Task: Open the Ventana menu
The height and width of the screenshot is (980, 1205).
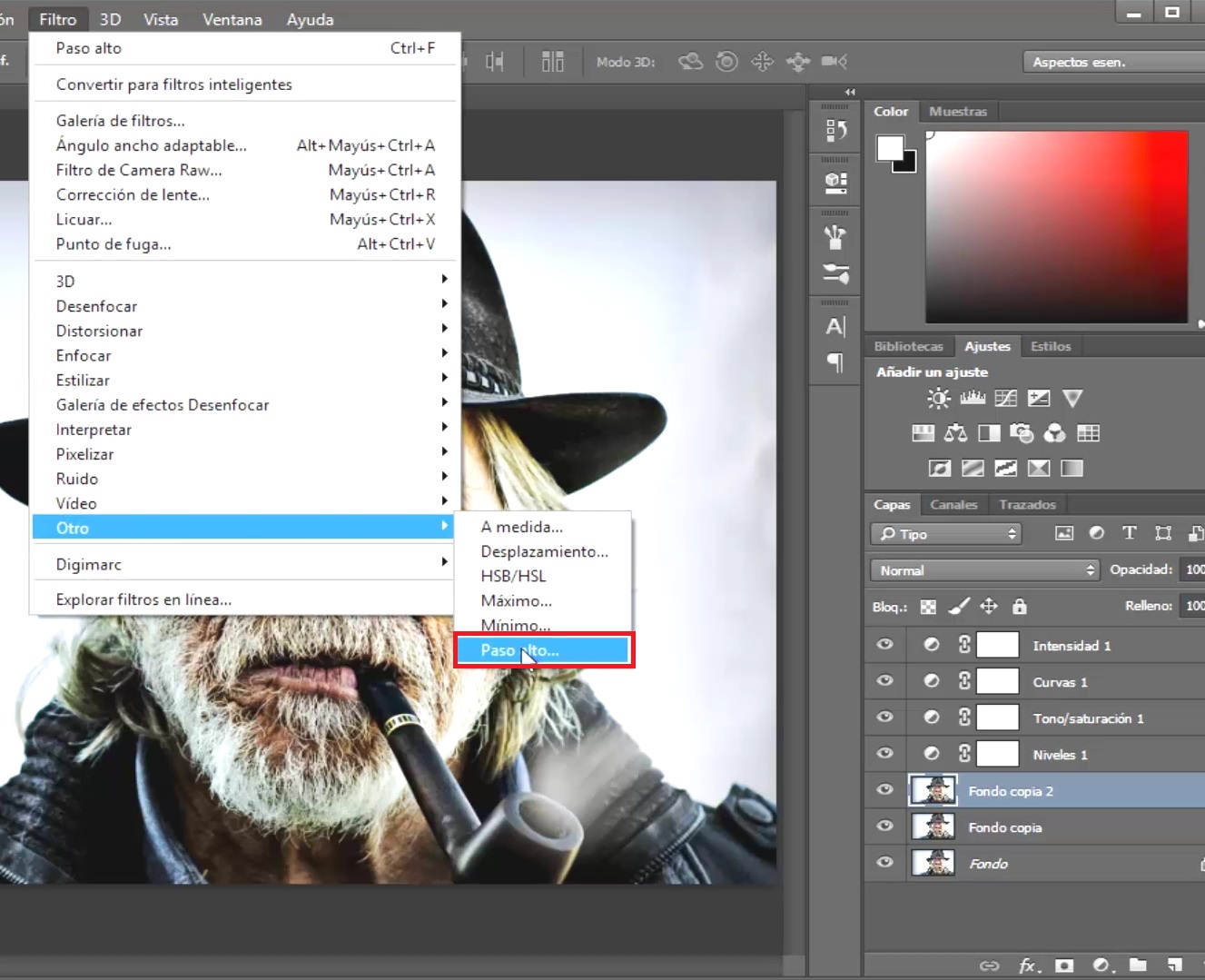Action: [x=232, y=19]
